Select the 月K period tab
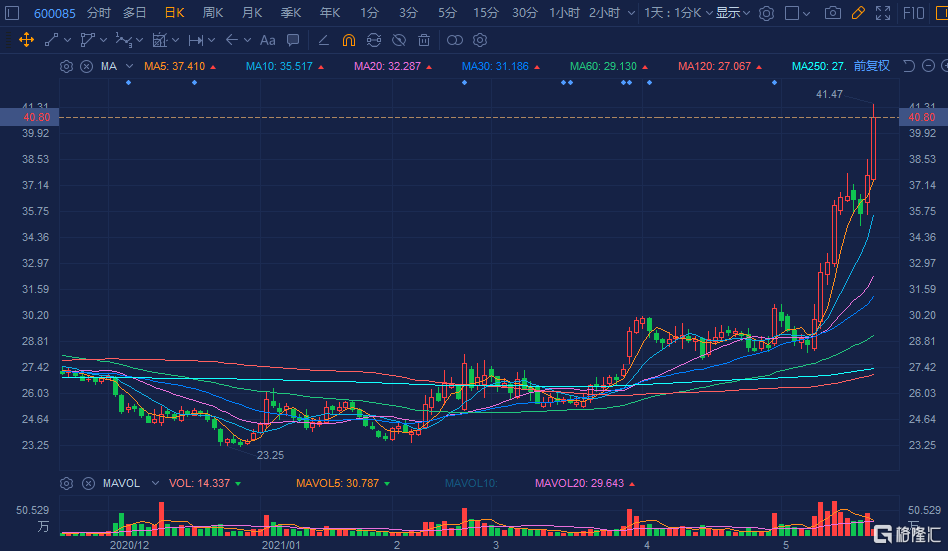Screen dimensions: 948x551 (x=252, y=13)
